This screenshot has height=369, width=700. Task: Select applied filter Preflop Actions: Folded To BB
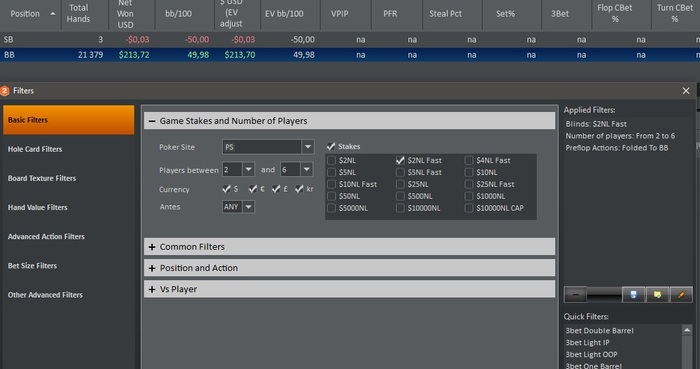tap(617, 148)
